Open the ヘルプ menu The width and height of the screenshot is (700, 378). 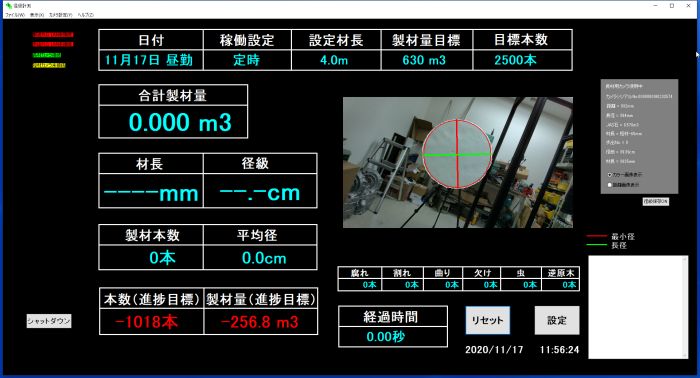pos(85,15)
